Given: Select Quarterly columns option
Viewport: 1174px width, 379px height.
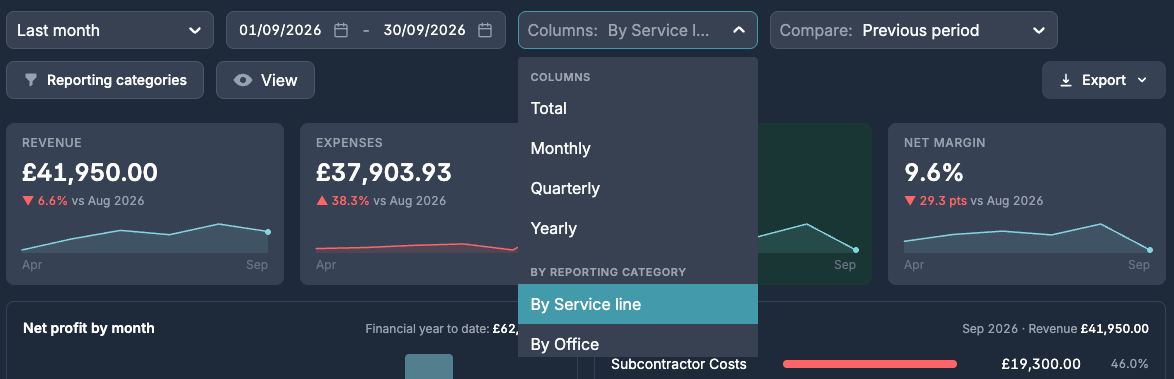Looking at the screenshot, I should pyautogui.click(x=638, y=188).
